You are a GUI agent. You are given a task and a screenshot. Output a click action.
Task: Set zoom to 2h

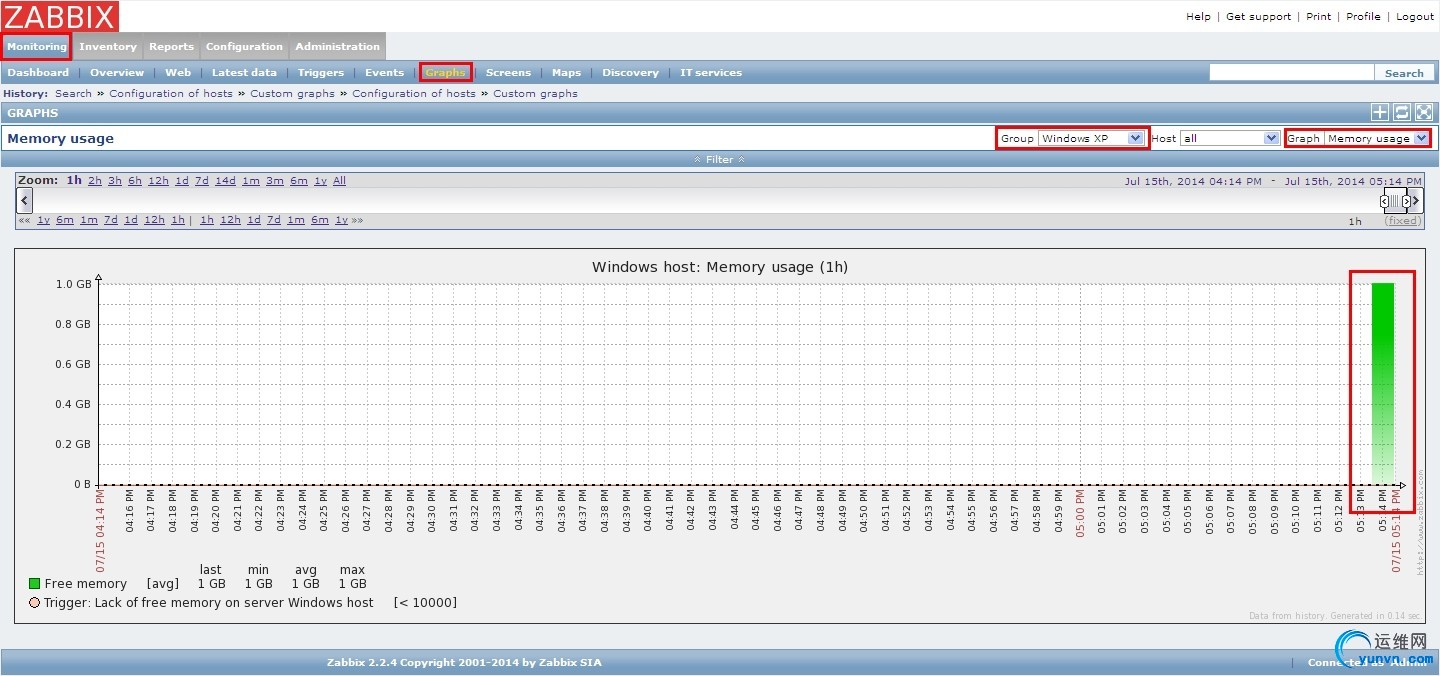pyautogui.click(x=95, y=181)
